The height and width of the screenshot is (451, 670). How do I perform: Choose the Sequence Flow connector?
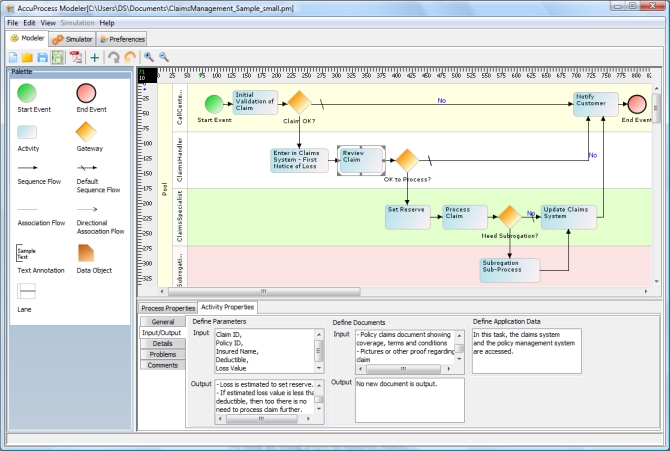tap(28, 168)
